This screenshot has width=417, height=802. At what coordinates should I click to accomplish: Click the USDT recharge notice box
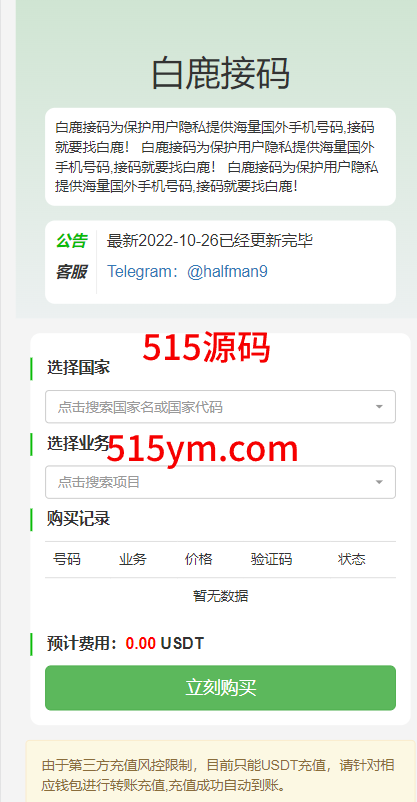pos(221,771)
